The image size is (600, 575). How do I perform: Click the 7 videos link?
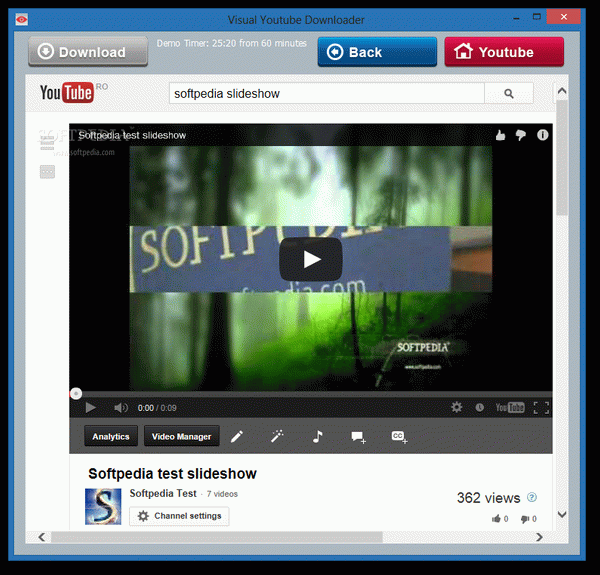tap(222, 494)
